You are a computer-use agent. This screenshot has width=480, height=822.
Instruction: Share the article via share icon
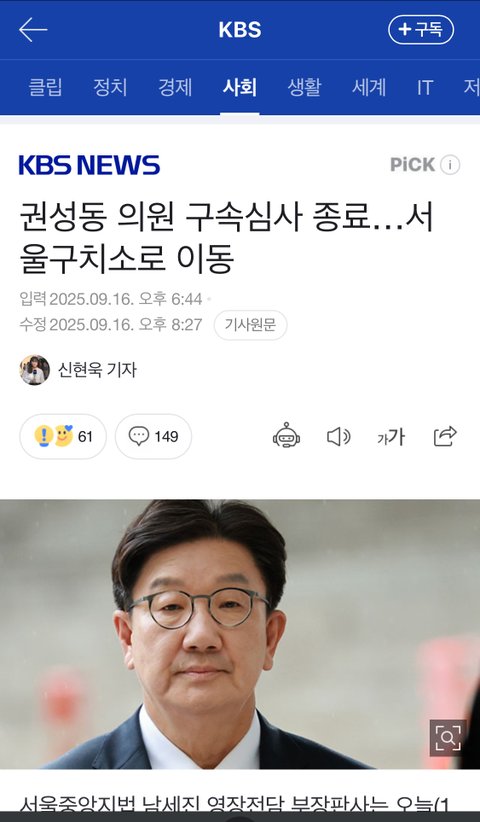pos(445,436)
